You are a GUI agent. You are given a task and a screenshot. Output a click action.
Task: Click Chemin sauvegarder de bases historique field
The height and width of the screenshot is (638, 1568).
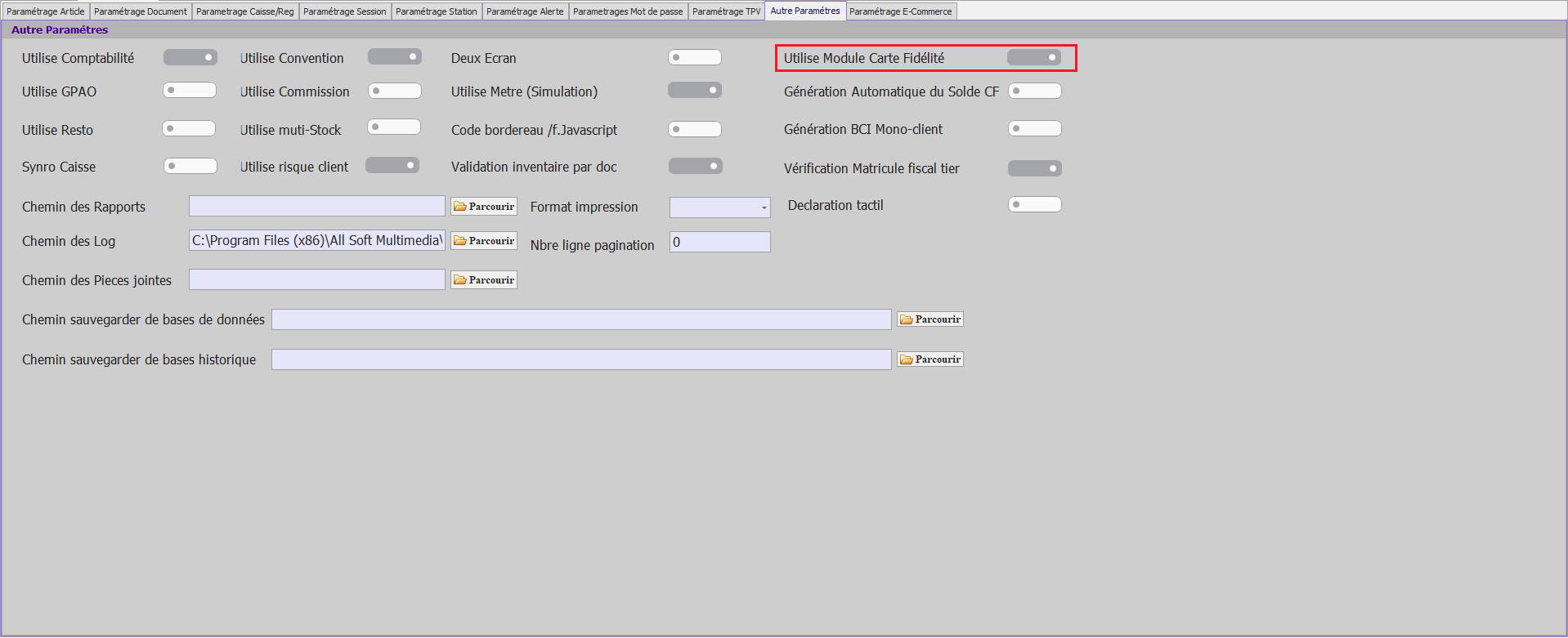pos(581,359)
